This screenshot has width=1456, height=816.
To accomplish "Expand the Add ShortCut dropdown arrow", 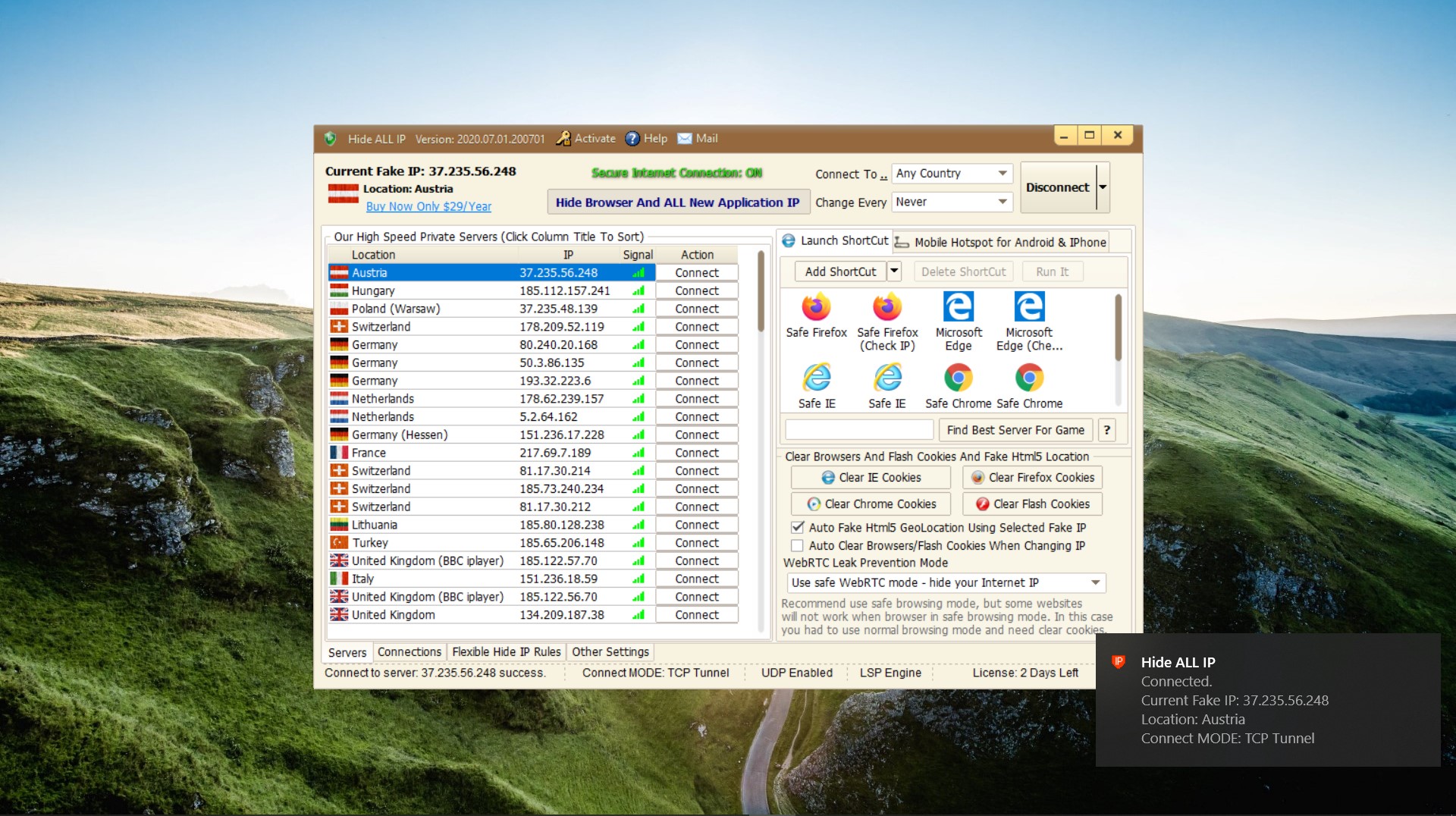I will [894, 271].
